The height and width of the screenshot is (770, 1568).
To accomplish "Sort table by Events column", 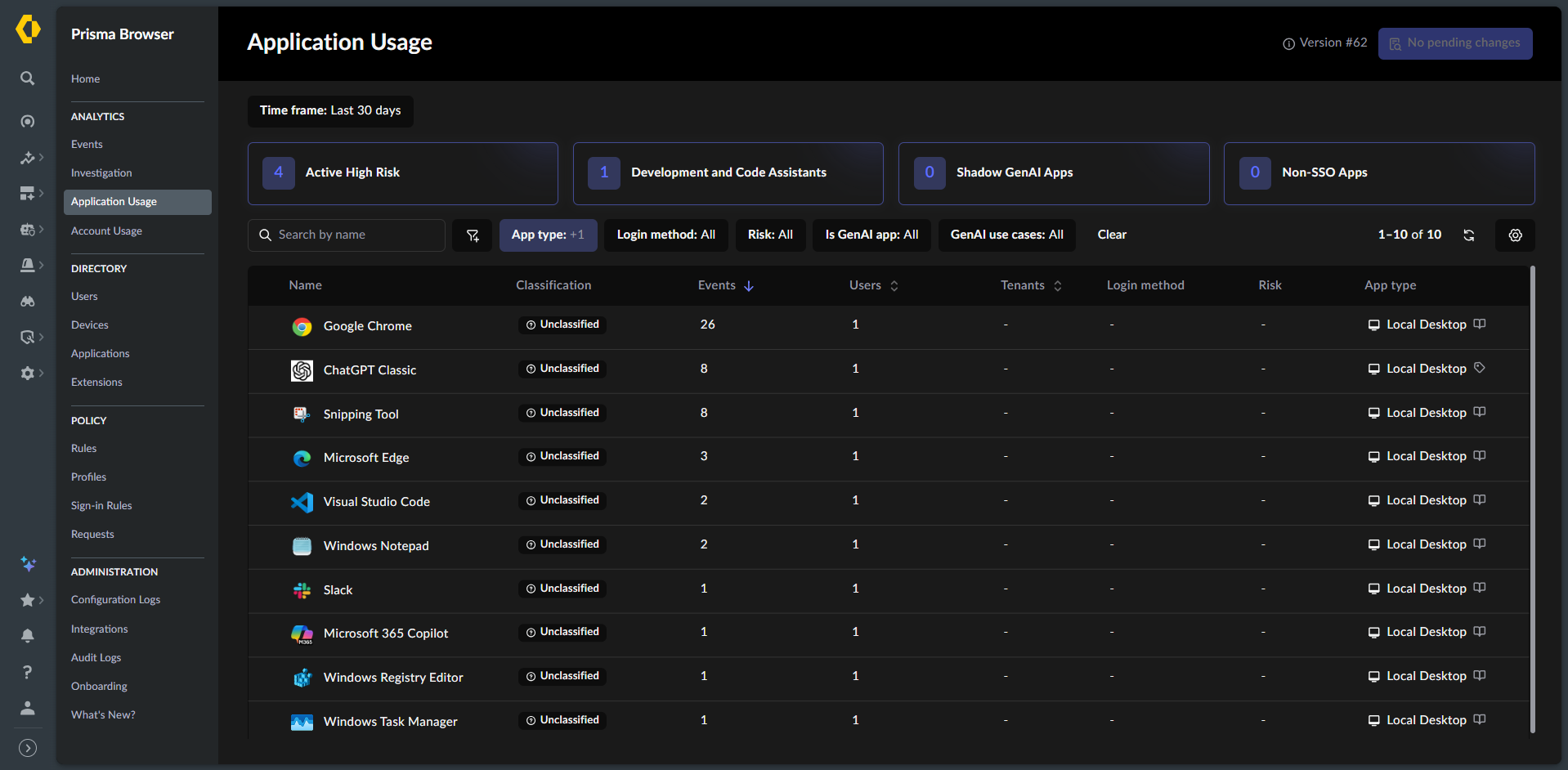I will (x=726, y=285).
